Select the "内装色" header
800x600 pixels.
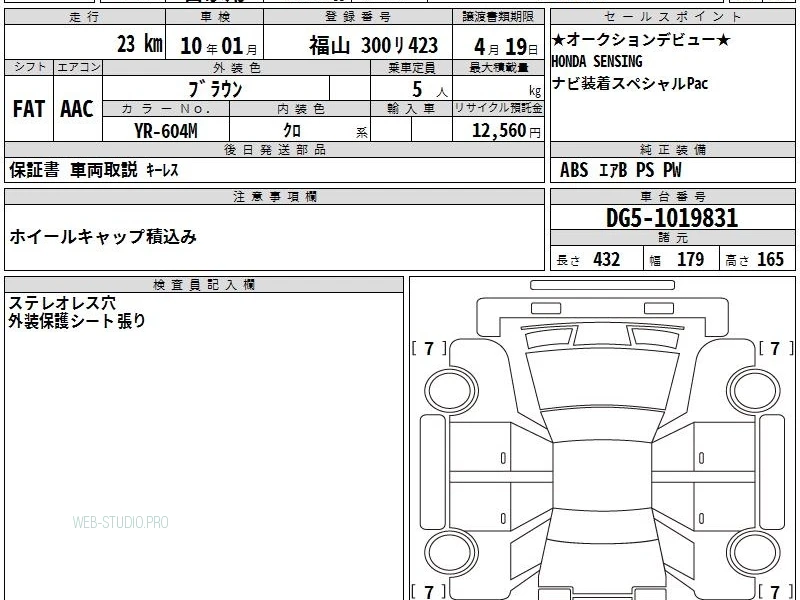(301, 109)
